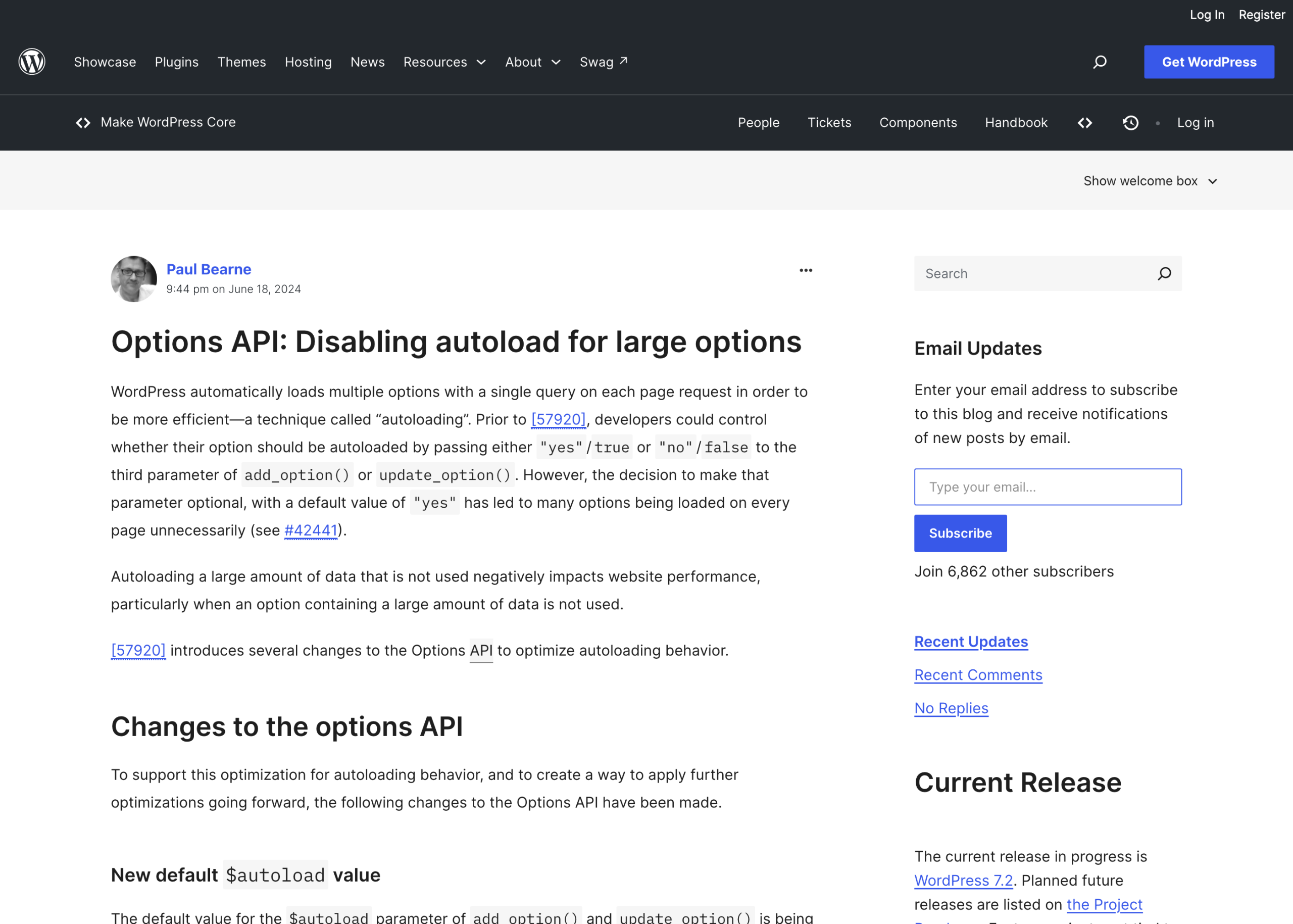This screenshot has height=924, width=1293.
Task: Open the Themes menu item
Action: (242, 62)
